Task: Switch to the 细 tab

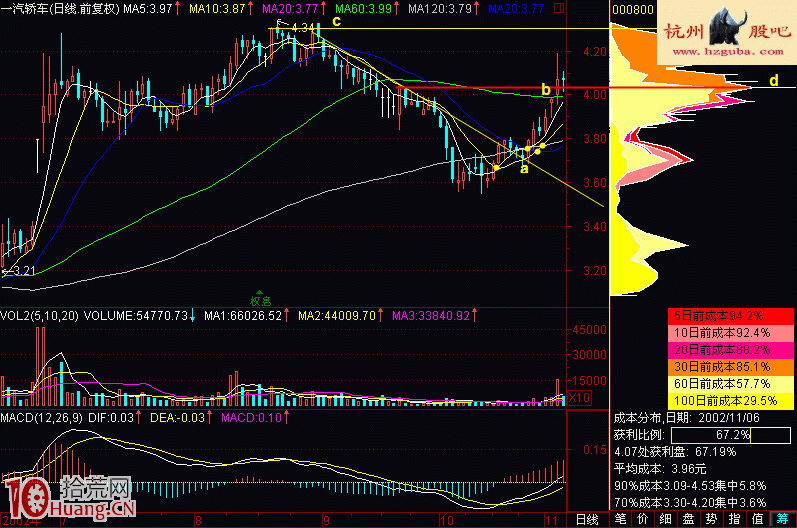Action: 666,519
